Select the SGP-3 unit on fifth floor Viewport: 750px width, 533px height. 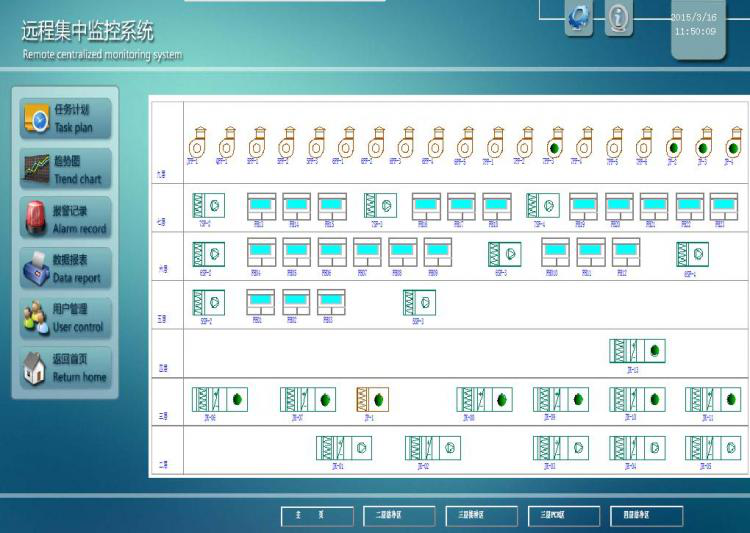point(419,302)
